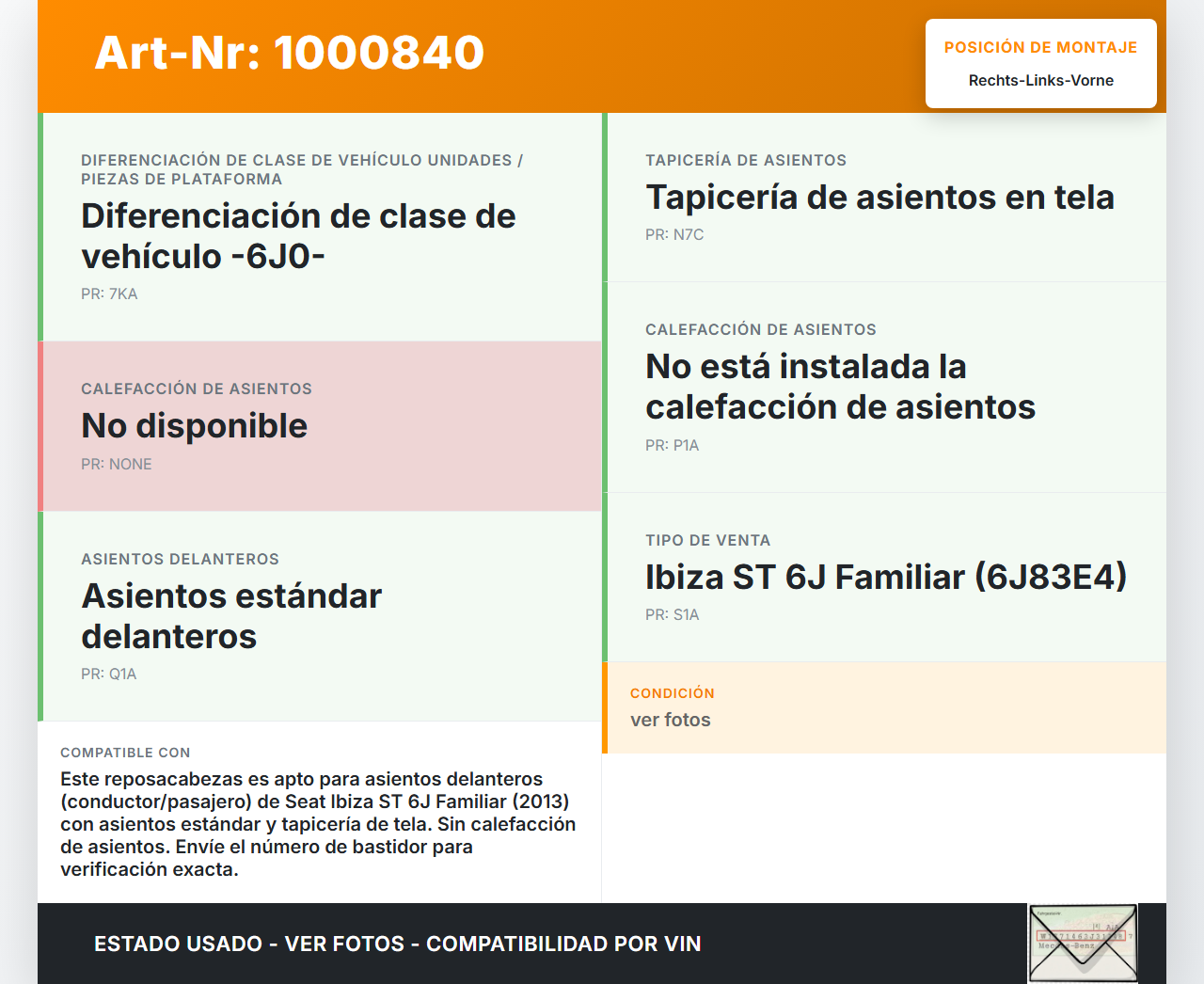The height and width of the screenshot is (984, 1204).
Task: Click the "ASIENTOS DELANTEROS" label
Action: tap(180, 559)
